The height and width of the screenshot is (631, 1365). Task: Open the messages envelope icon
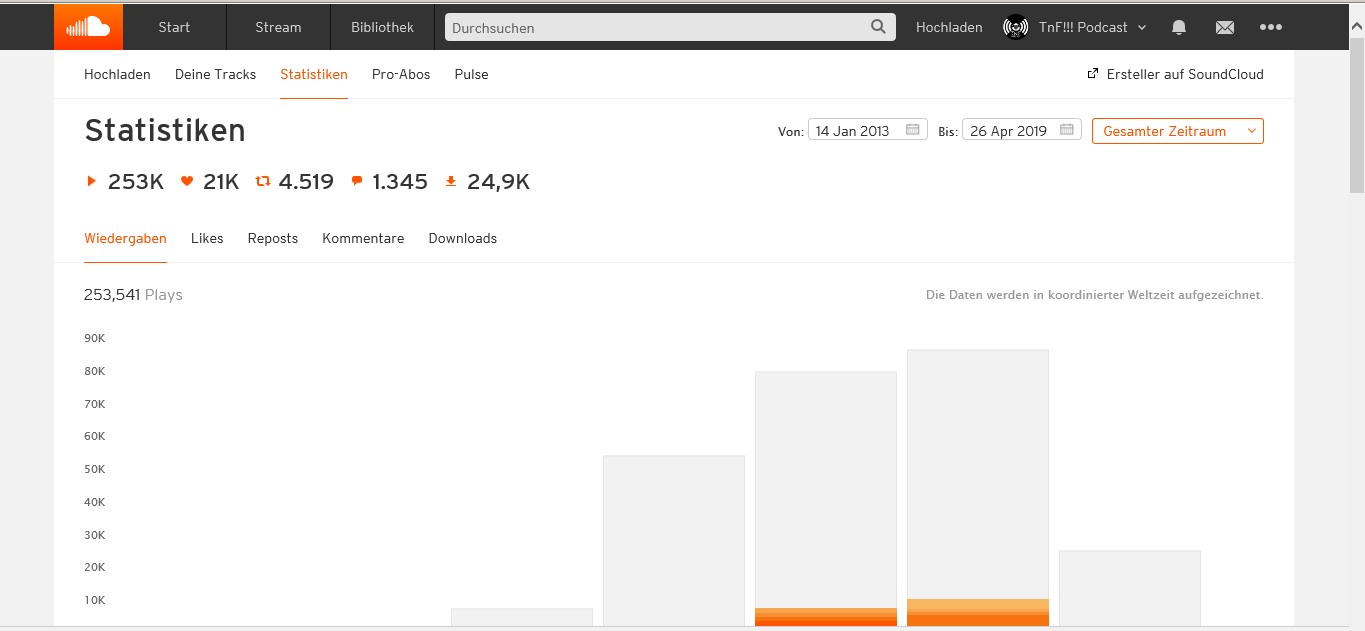click(x=1225, y=27)
